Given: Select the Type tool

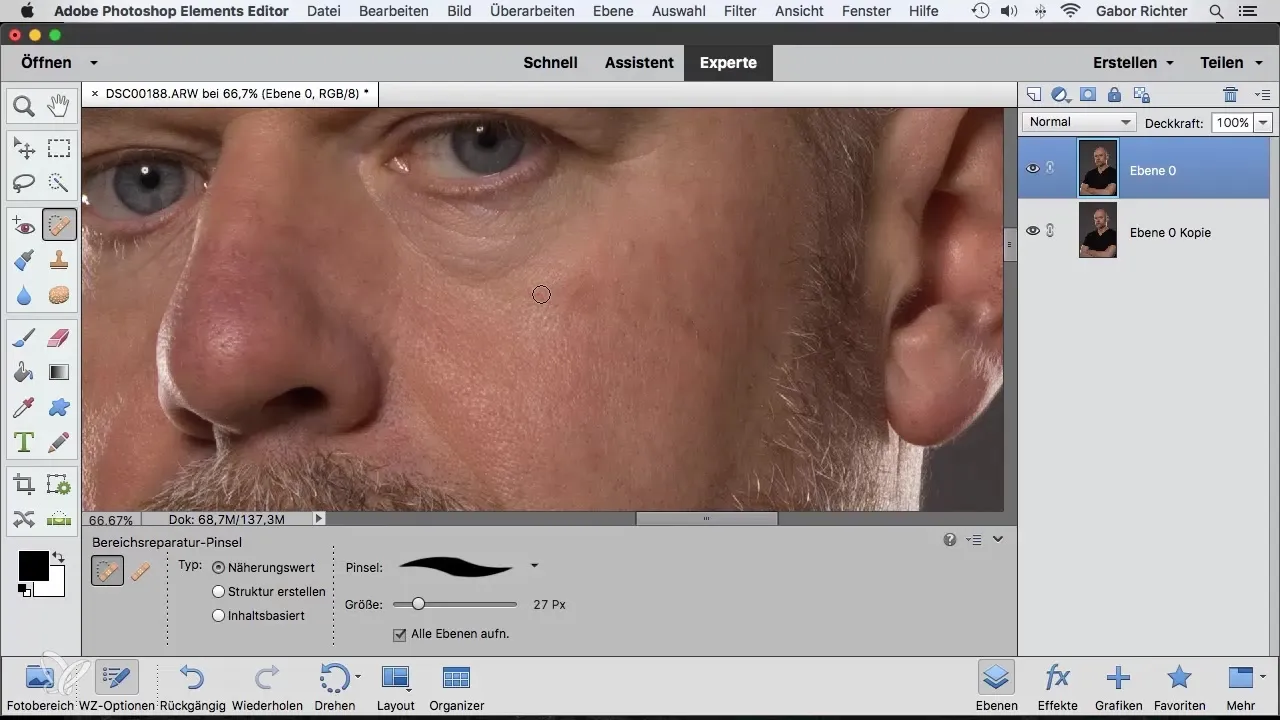Looking at the screenshot, I should coord(24,441).
